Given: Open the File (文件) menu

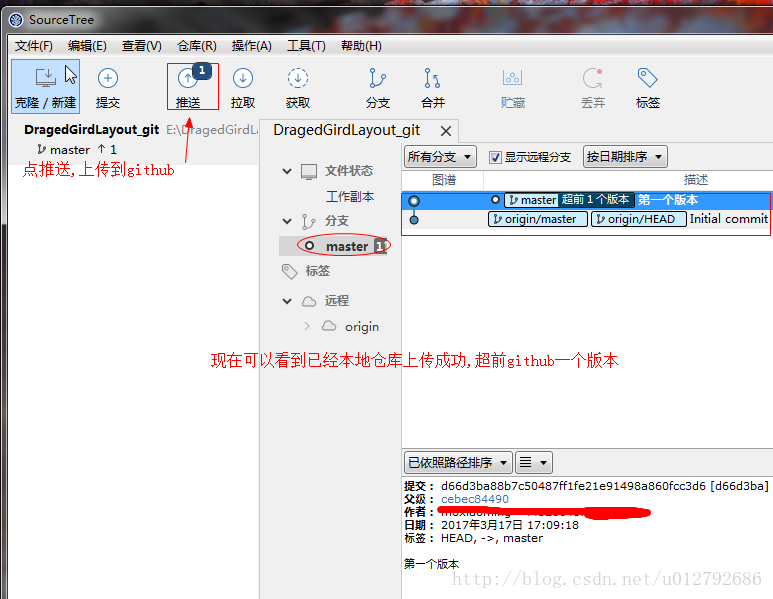Looking at the screenshot, I should coord(34,46).
